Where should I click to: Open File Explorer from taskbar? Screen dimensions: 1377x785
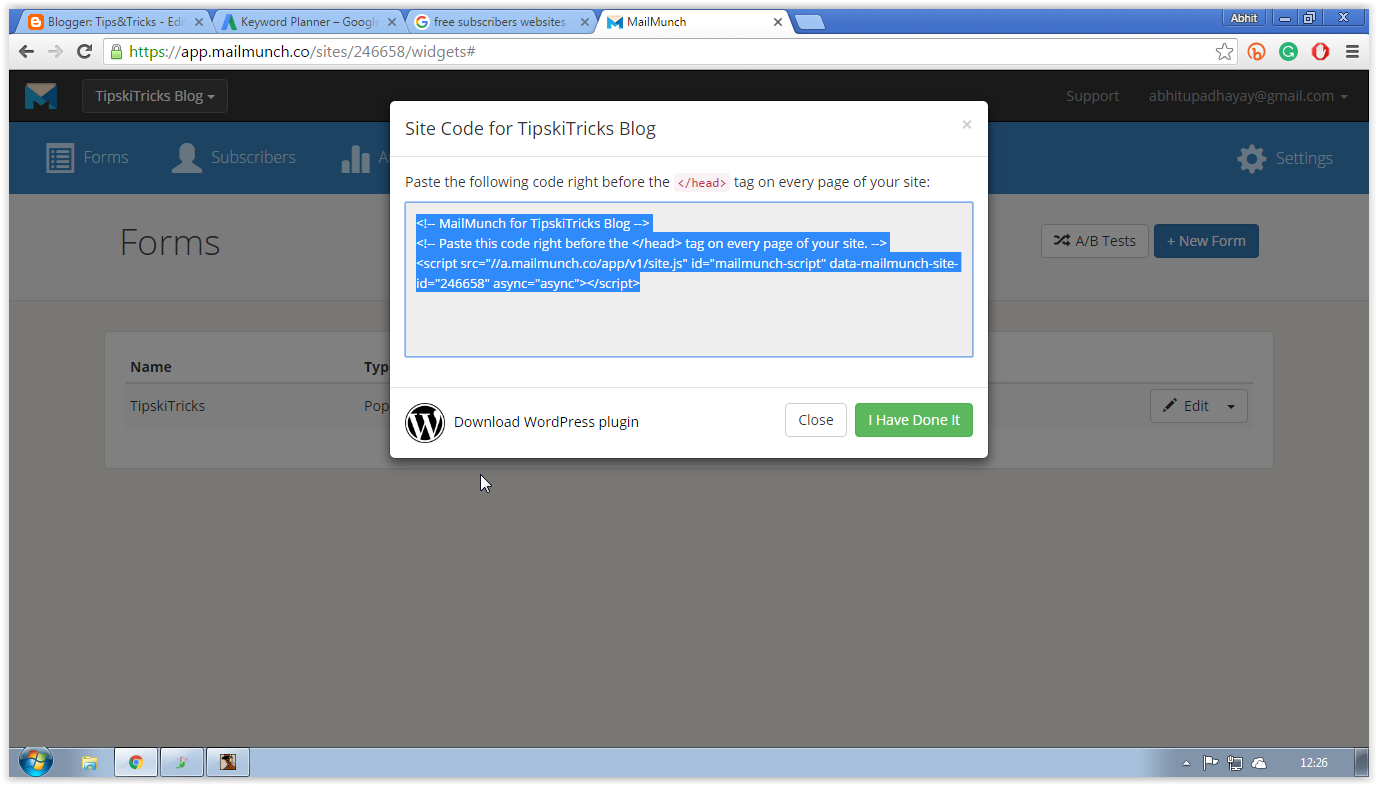pyautogui.click(x=89, y=763)
